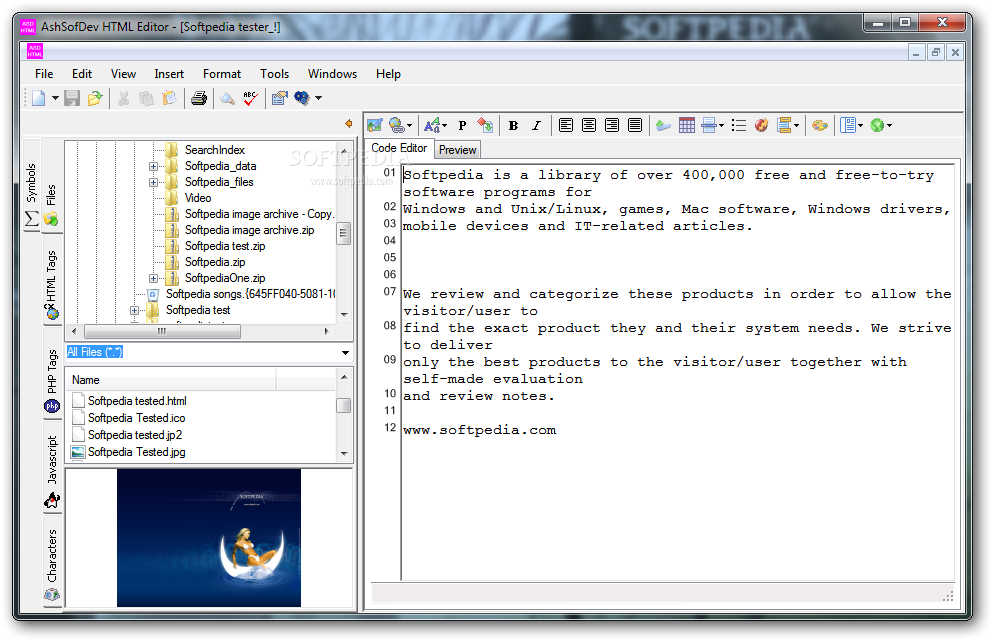This screenshot has width=993, height=641.
Task: Click the blue gears settings icon
Action: point(302,98)
